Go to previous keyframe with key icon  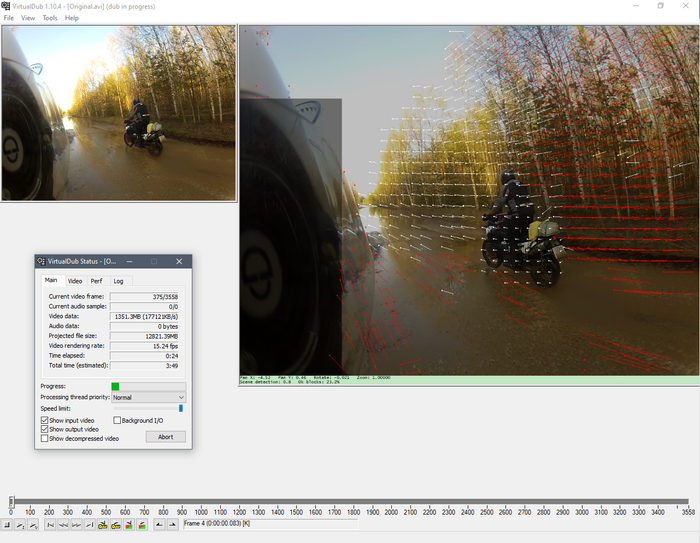click(x=104, y=524)
